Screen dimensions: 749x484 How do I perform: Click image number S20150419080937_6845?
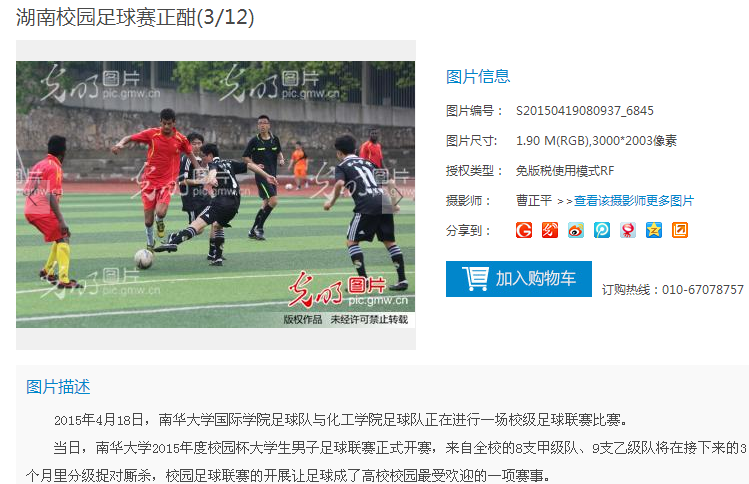[585, 111]
